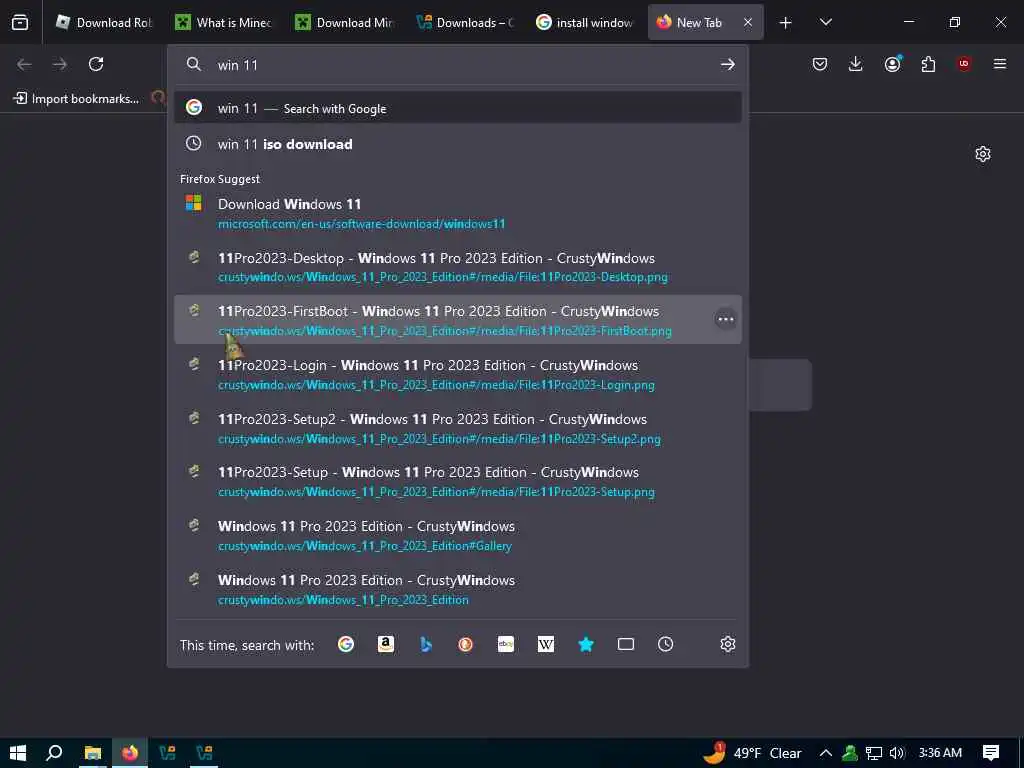Switch to install windows Google tab
The width and height of the screenshot is (1024, 768).
[x=584, y=22]
